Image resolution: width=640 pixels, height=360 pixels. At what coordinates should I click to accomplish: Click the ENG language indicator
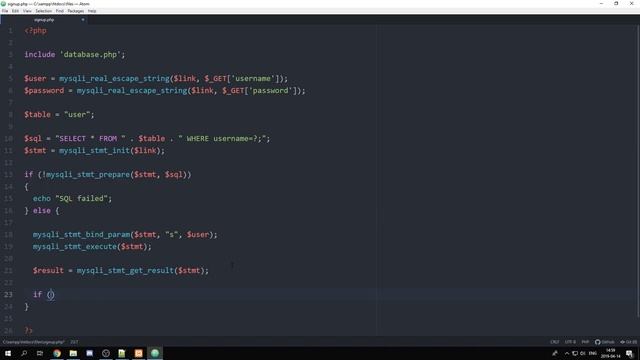(593, 353)
